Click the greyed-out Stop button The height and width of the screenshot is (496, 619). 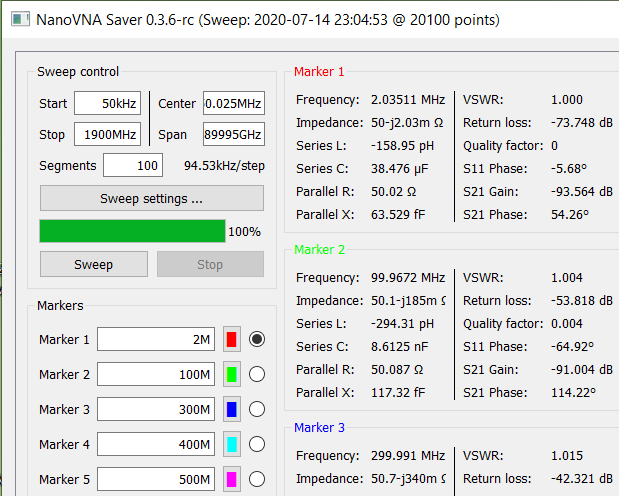tap(210, 264)
